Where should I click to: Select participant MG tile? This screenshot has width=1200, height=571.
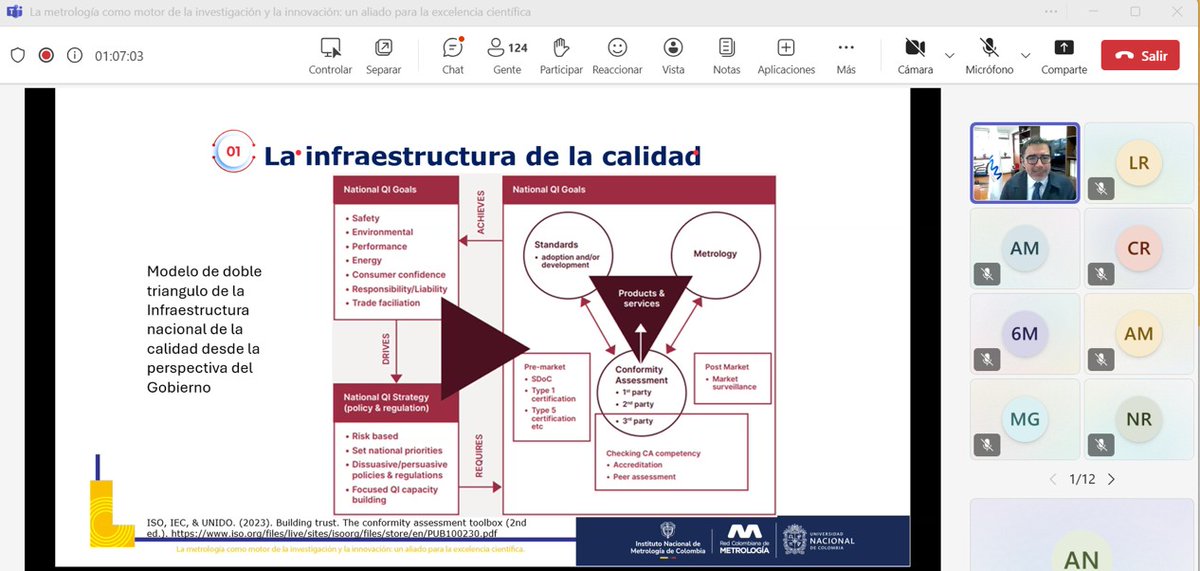pyautogui.click(x=1025, y=420)
